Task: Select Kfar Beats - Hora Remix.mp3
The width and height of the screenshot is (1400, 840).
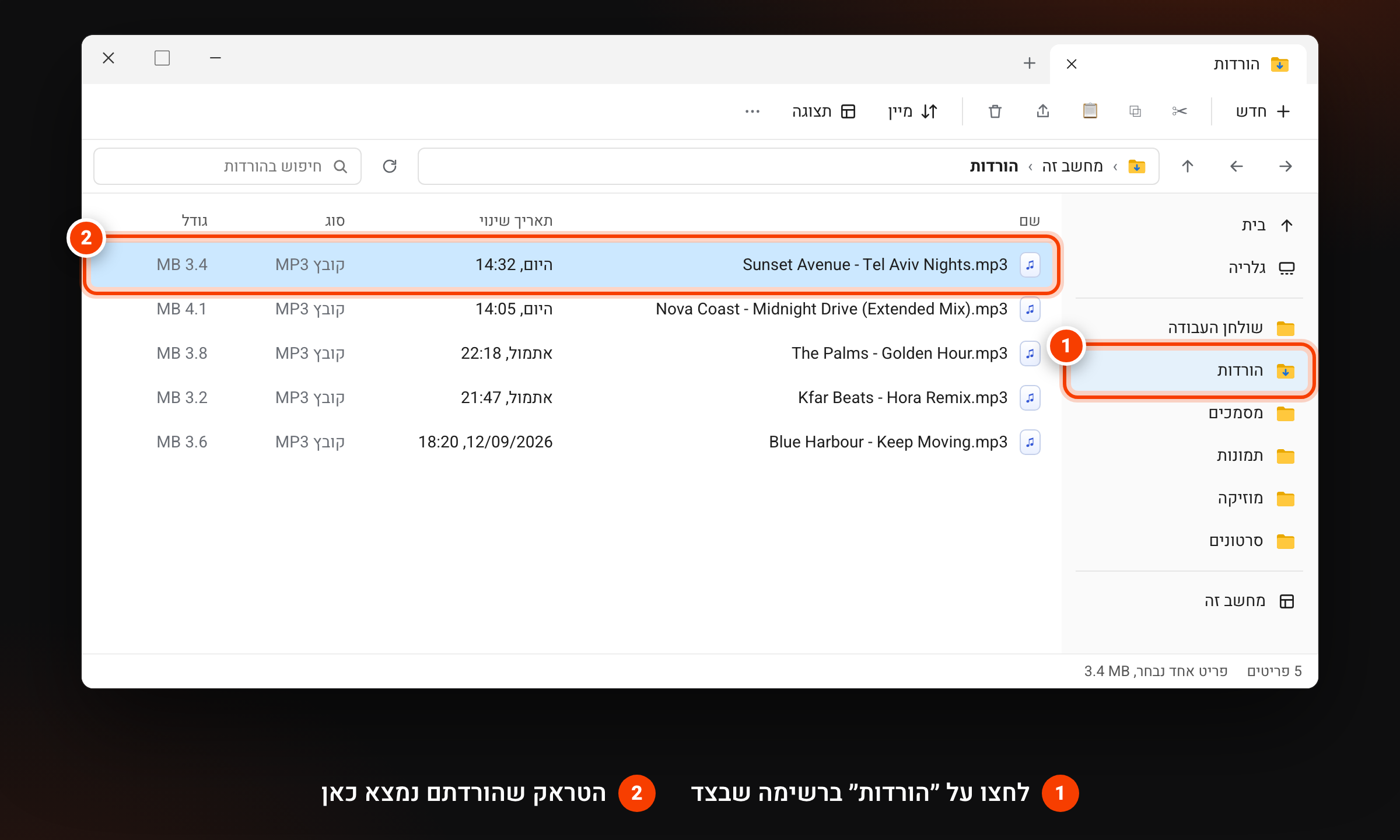Action: coord(572,398)
